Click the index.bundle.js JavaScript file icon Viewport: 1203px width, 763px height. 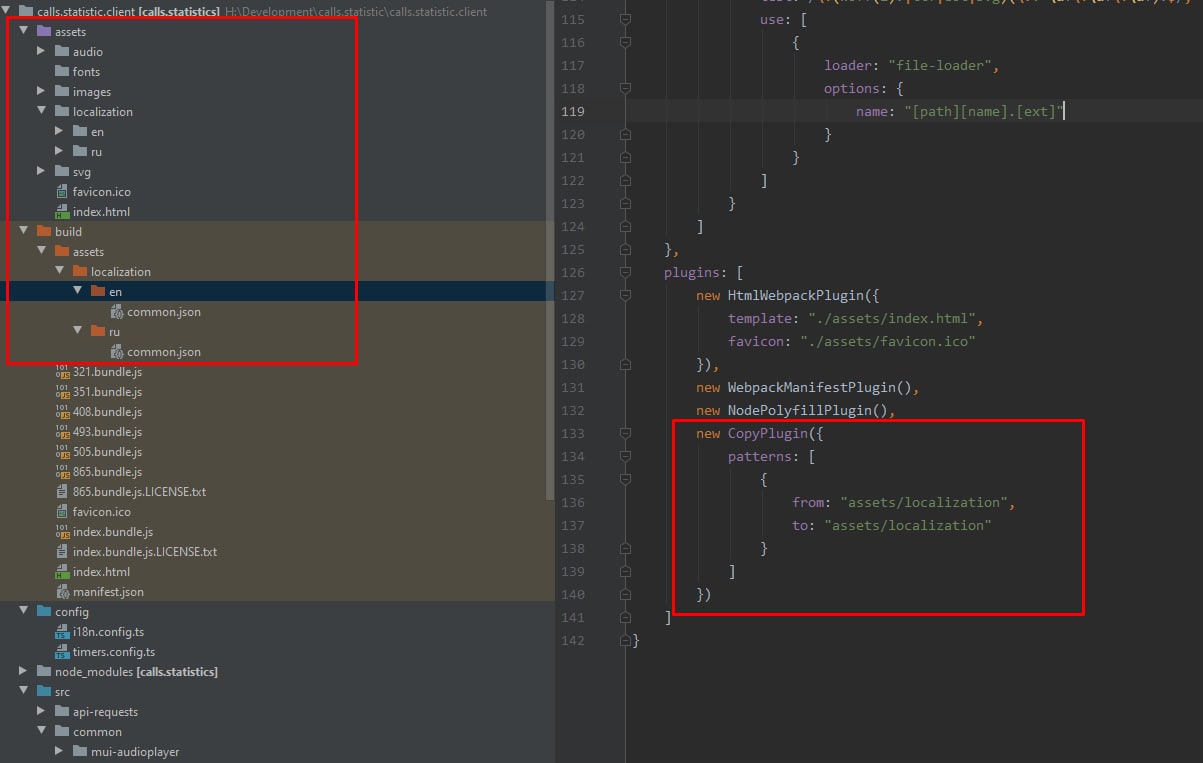point(62,531)
